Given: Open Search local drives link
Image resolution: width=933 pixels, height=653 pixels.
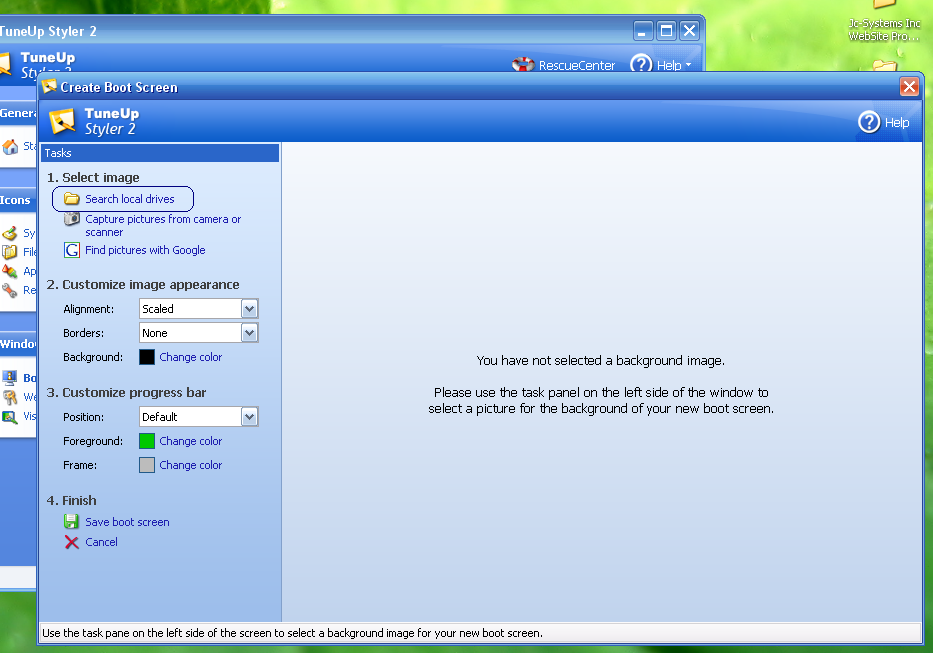Looking at the screenshot, I should 130,199.
